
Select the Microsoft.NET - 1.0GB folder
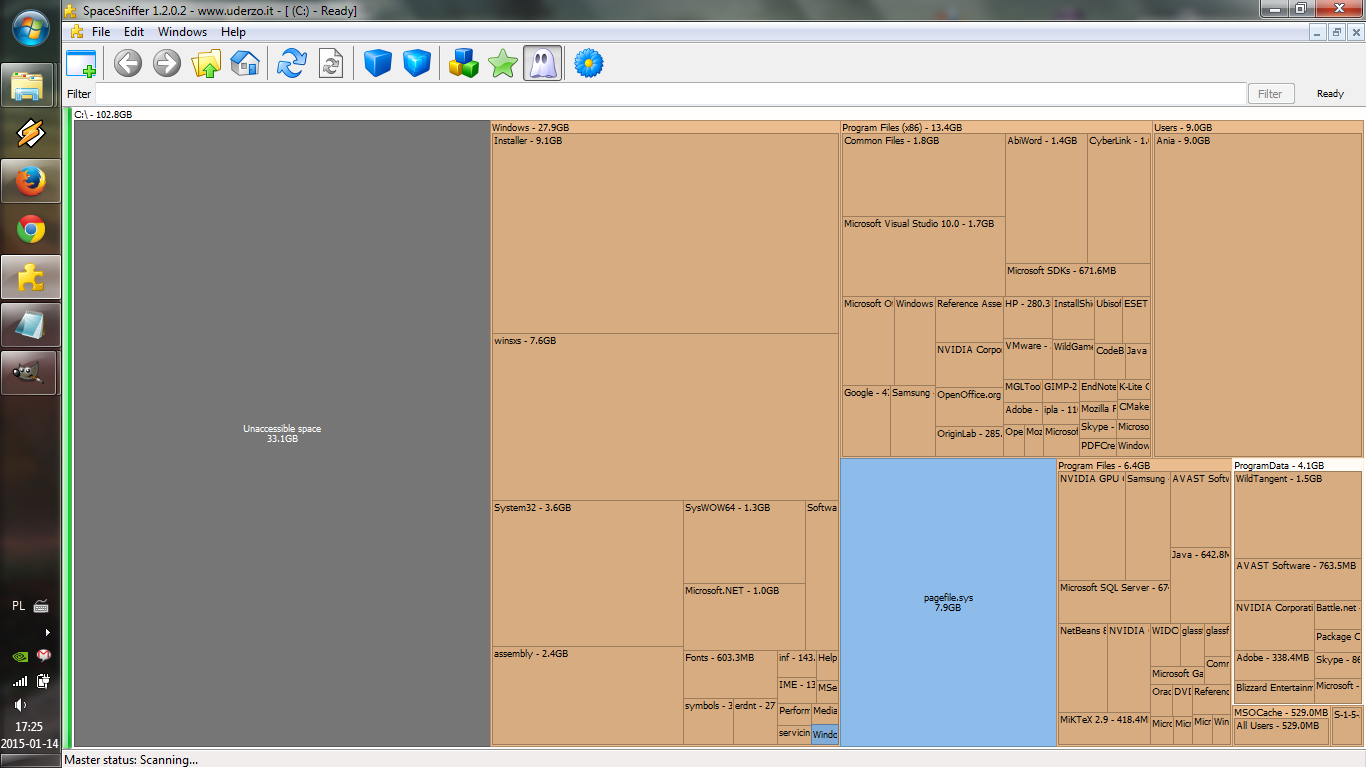pyautogui.click(x=744, y=617)
